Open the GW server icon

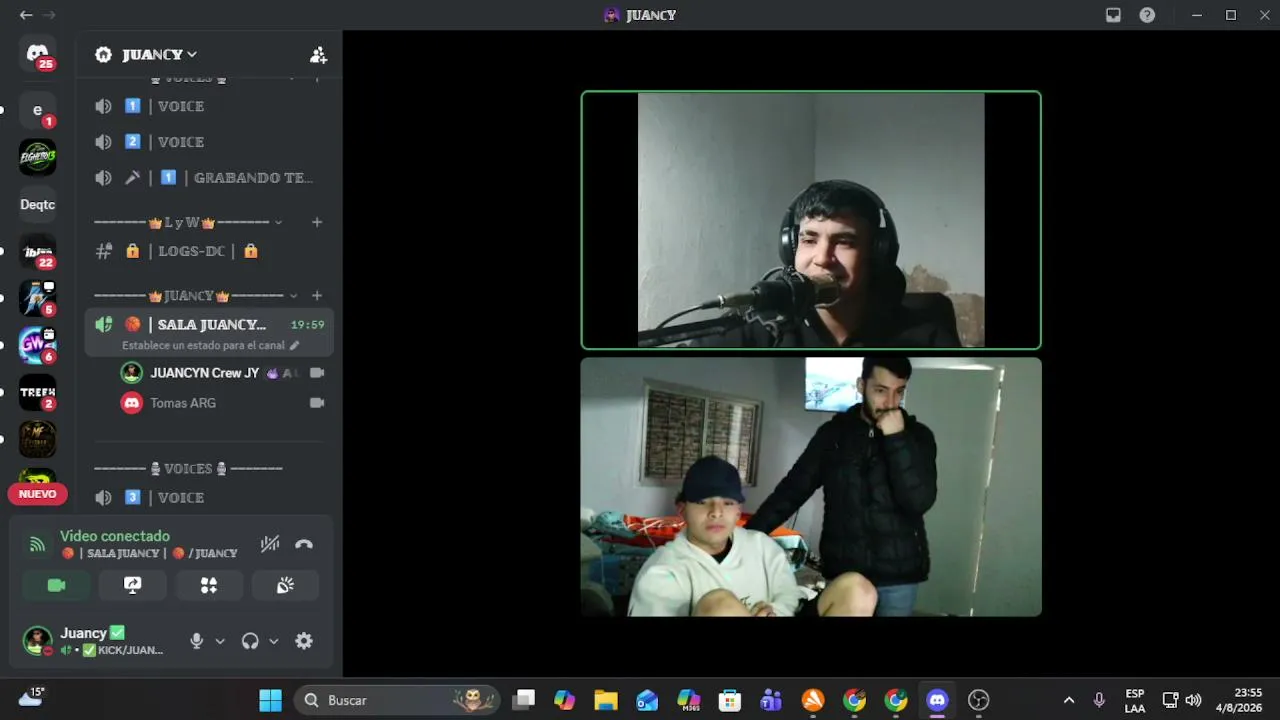(38, 345)
